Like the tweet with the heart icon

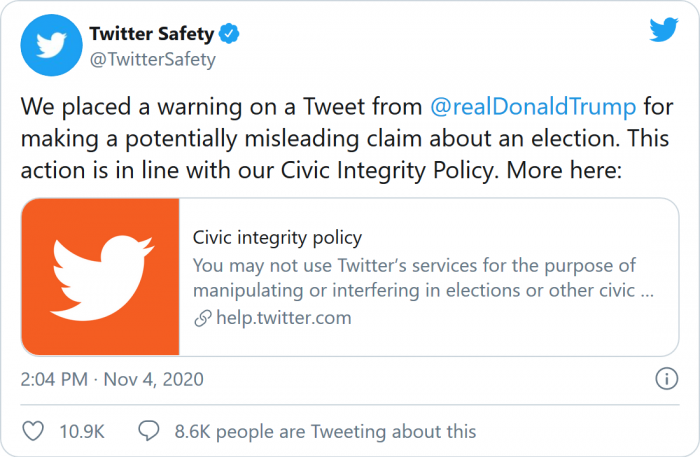[33, 431]
